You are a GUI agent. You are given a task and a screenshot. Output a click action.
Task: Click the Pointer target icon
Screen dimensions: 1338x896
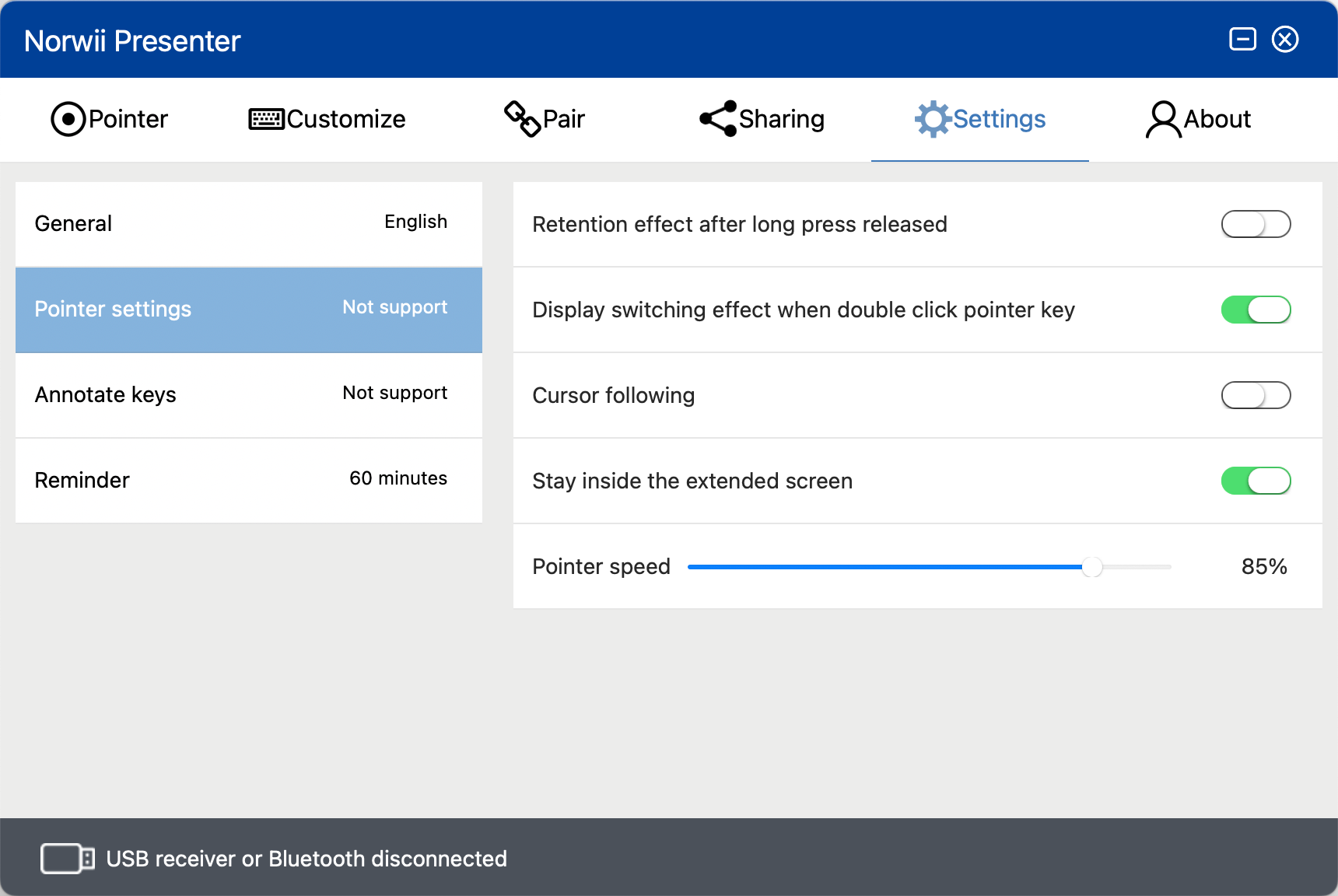coord(68,119)
